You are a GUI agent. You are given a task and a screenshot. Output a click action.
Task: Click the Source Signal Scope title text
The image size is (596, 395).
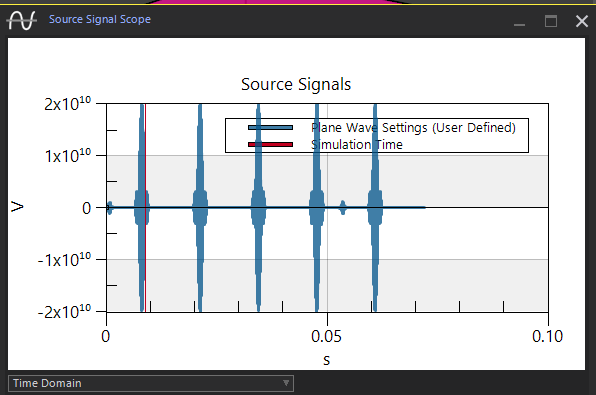coord(100,19)
